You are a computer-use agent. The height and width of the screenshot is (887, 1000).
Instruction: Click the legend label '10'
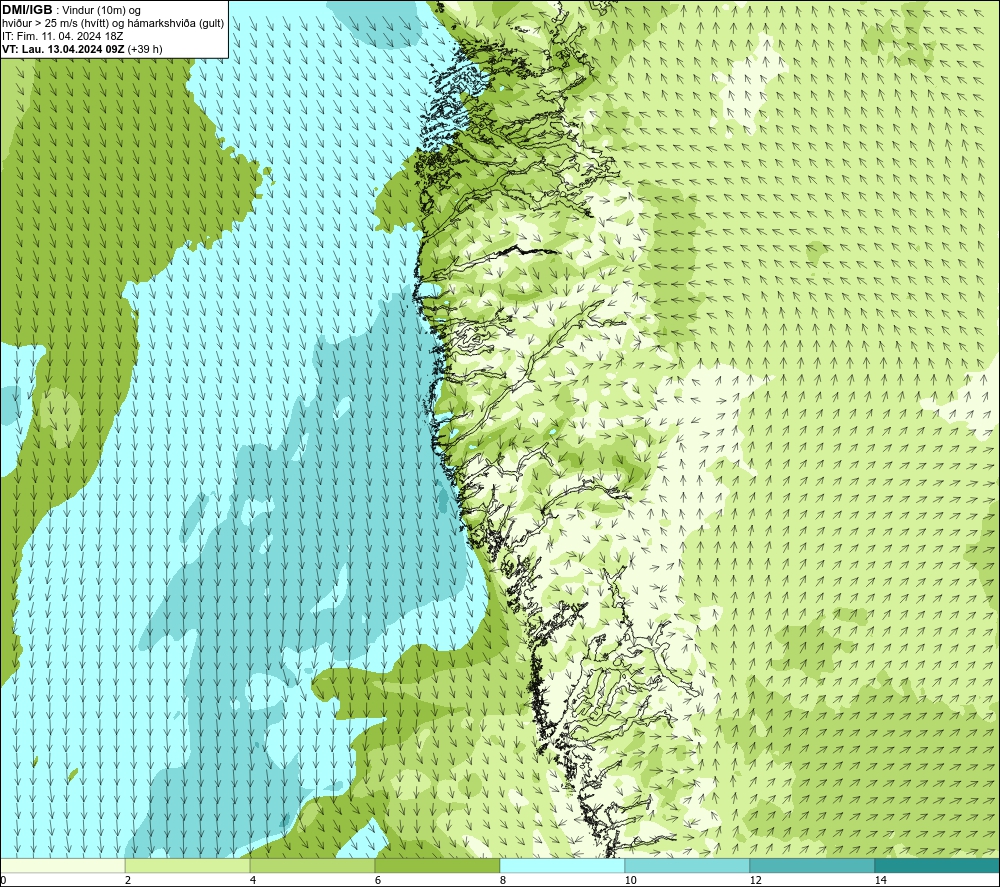[x=630, y=881]
